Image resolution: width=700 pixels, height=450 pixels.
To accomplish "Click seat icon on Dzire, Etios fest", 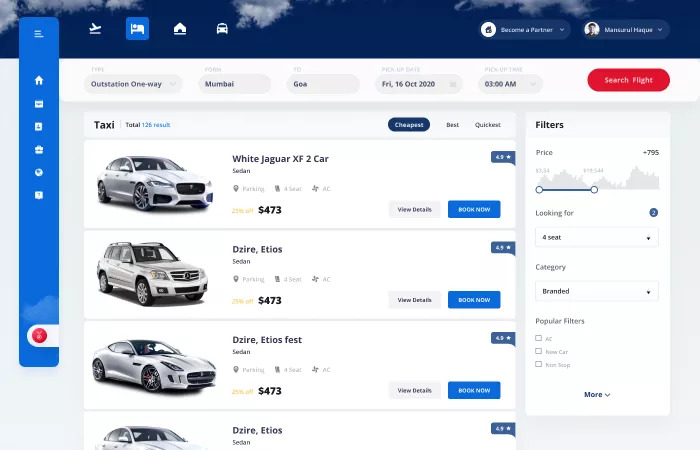I will click(277, 370).
